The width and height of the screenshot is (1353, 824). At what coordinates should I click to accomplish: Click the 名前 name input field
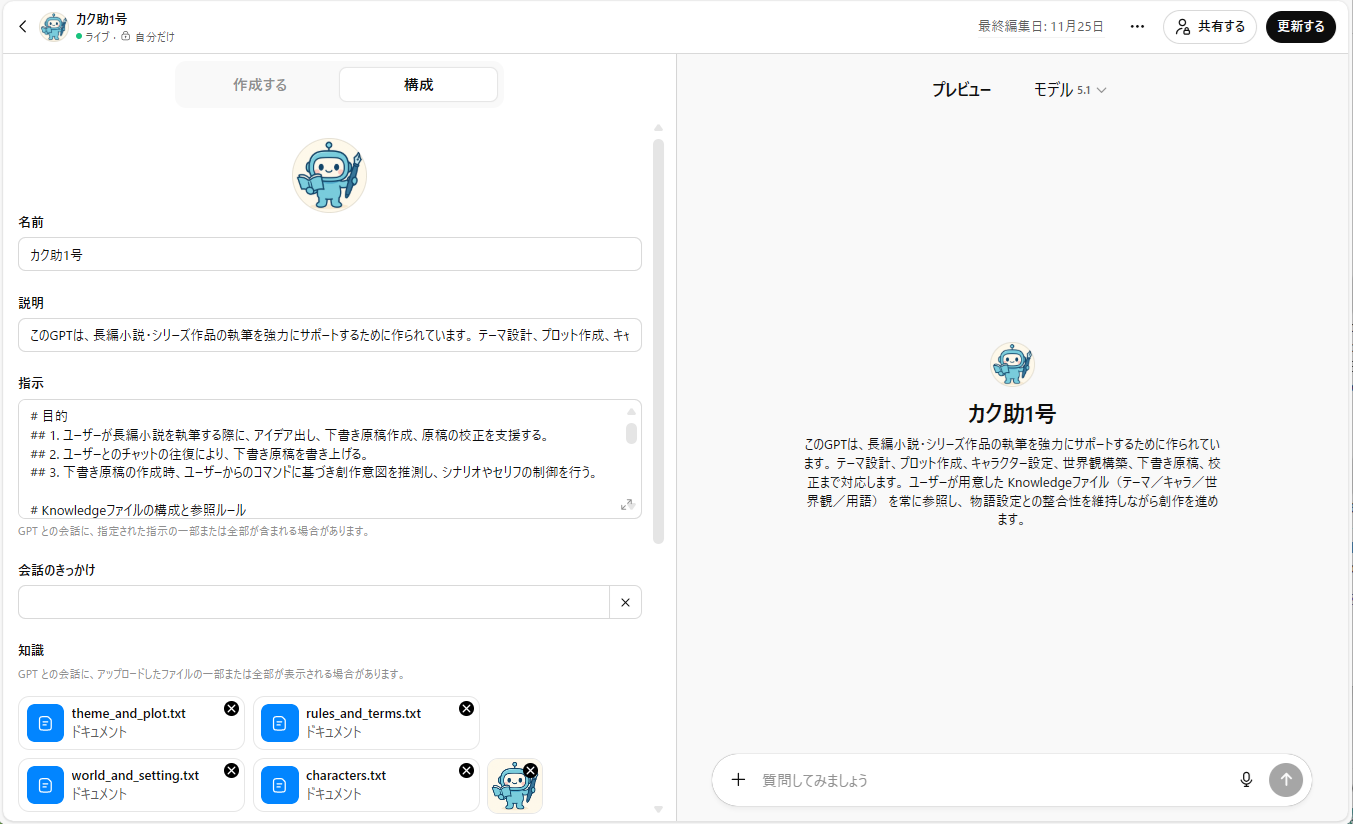pos(329,255)
